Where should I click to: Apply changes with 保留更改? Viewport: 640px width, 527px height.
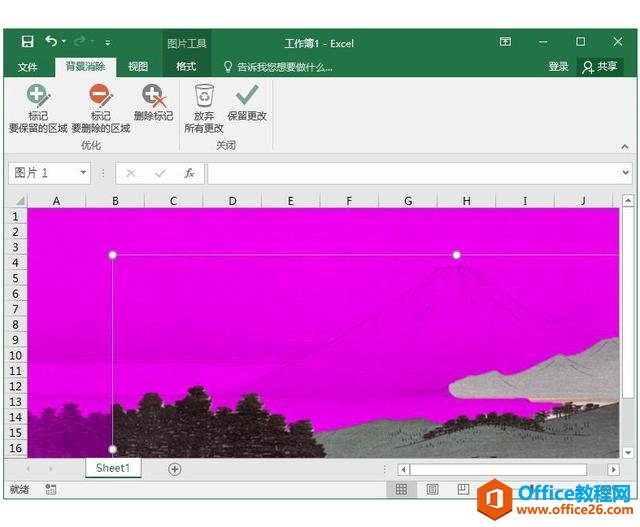[247, 103]
